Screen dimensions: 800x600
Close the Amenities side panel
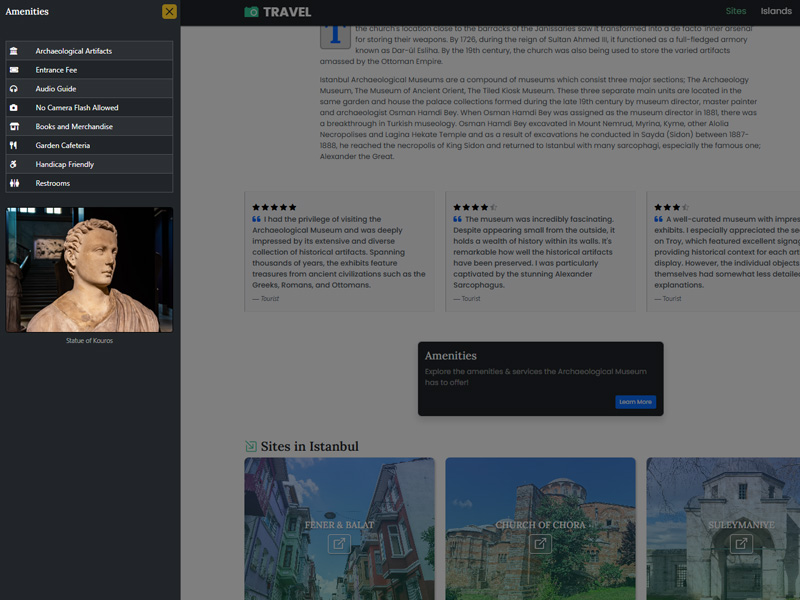169,12
